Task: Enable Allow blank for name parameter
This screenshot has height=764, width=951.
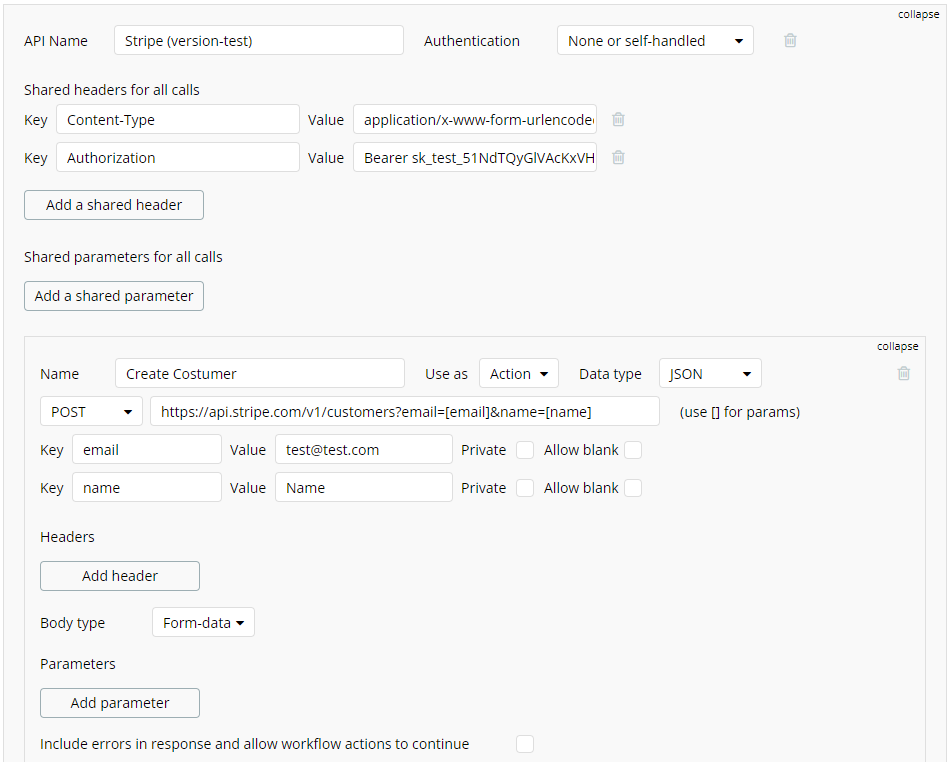Action: [x=633, y=488]
